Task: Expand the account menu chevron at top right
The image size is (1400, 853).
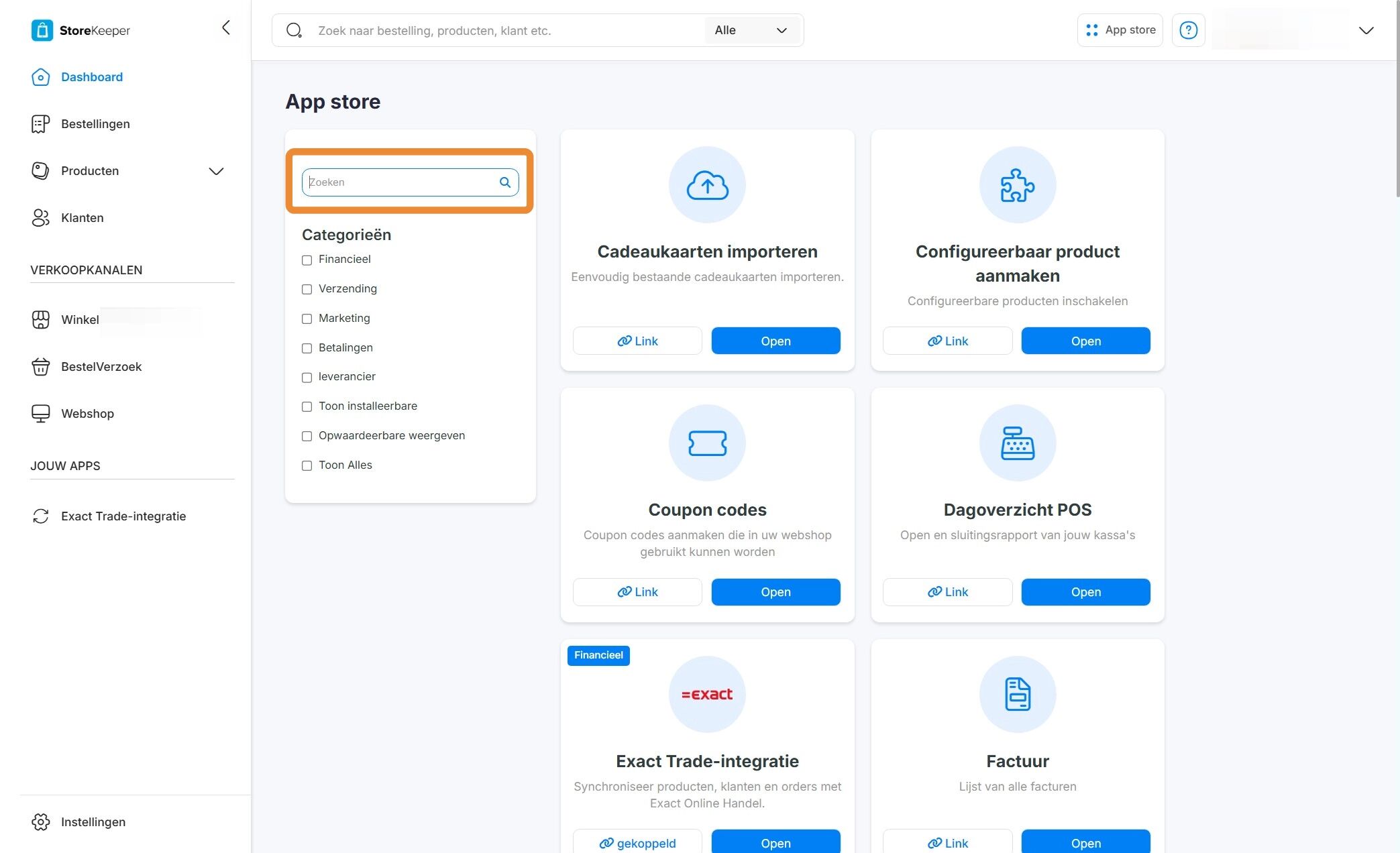Action: coord(1366,30)
